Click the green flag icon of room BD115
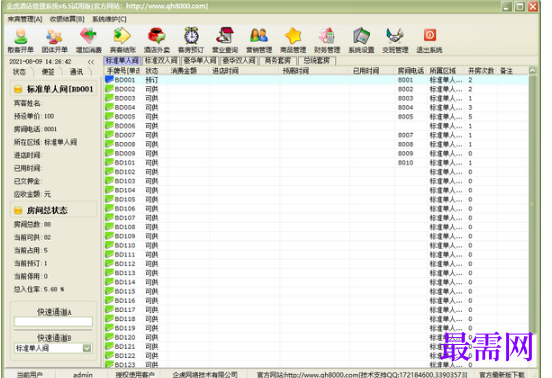 point(109,291)
